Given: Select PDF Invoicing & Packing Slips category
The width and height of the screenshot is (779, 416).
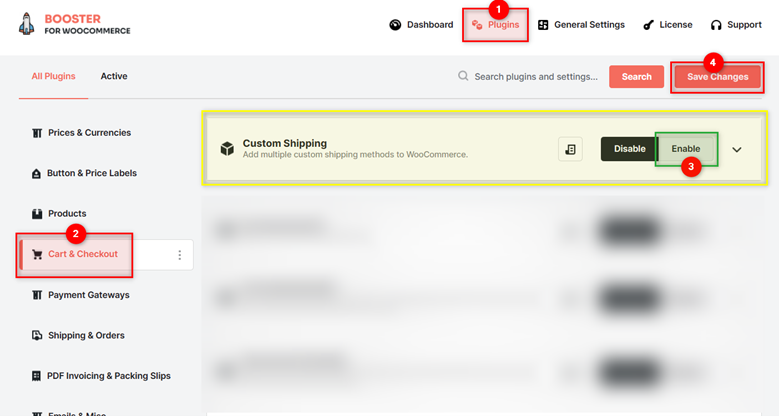Looking at the screenshot, I should [109, 376].
